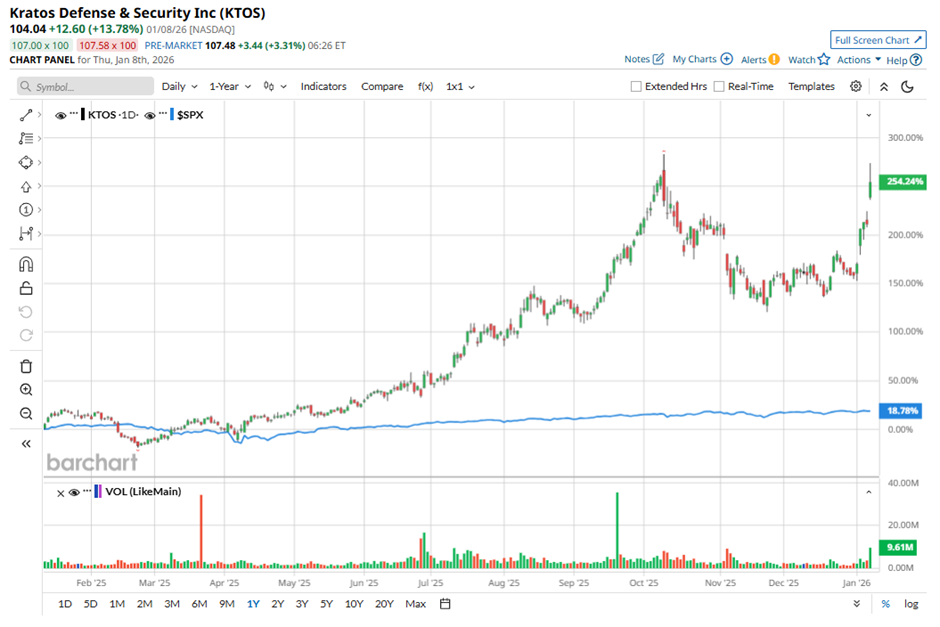The height and width of the screenshot is (627, 940).
Task: Select the trend line drawing tool
Action: click(x=26, y=116)
